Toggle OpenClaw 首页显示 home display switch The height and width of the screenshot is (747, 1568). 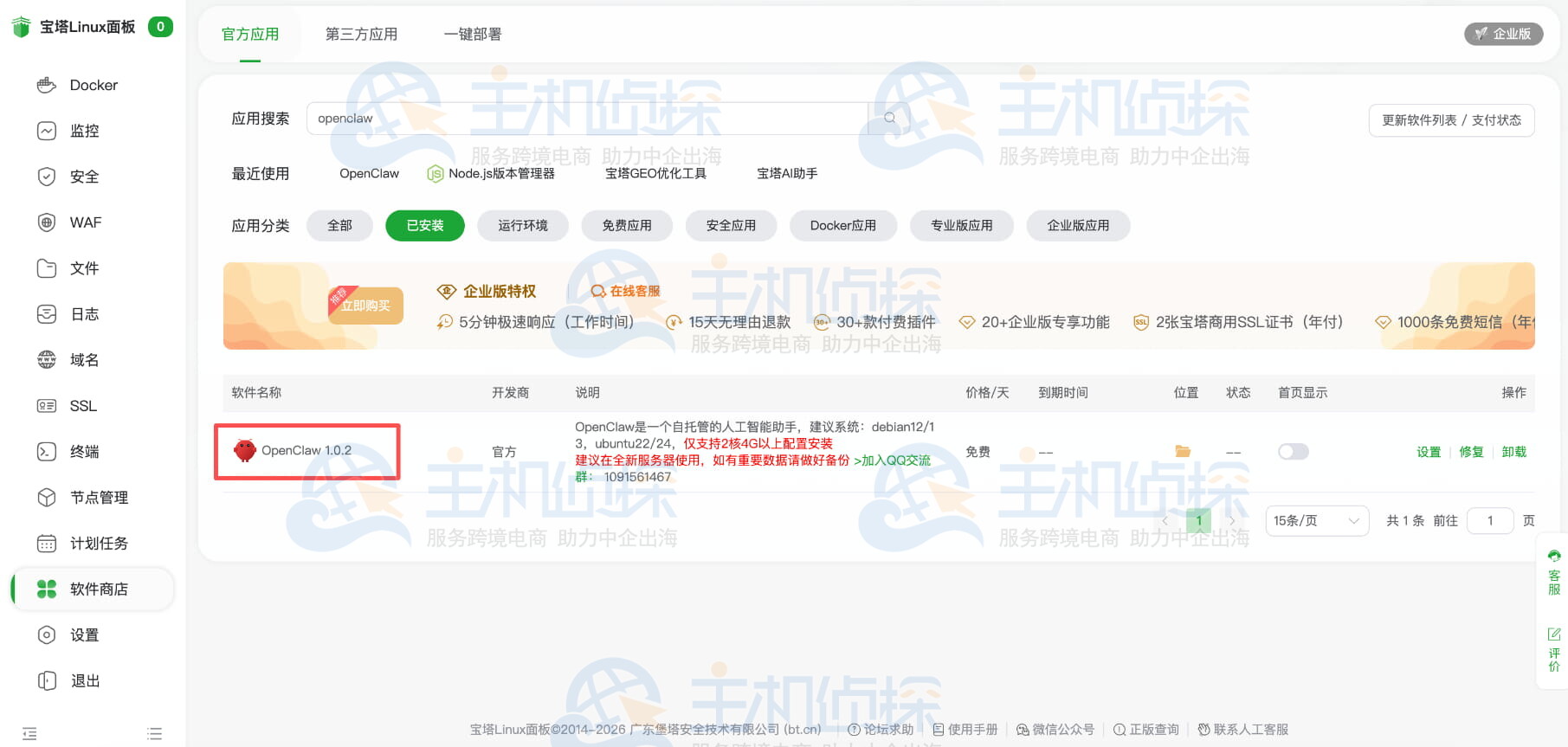[1294, 452]
